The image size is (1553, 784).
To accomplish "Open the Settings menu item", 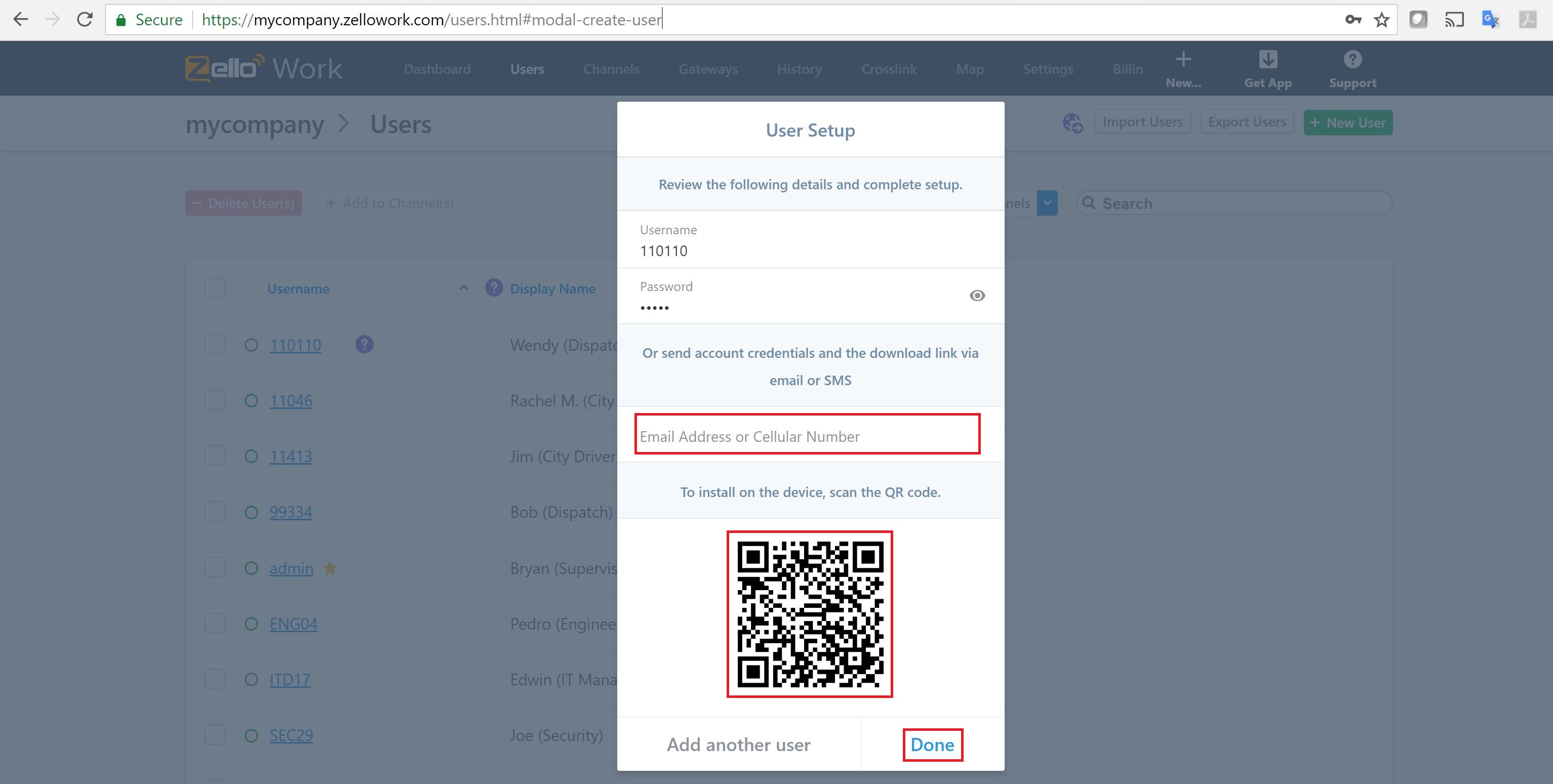I will coord(1048,69).
